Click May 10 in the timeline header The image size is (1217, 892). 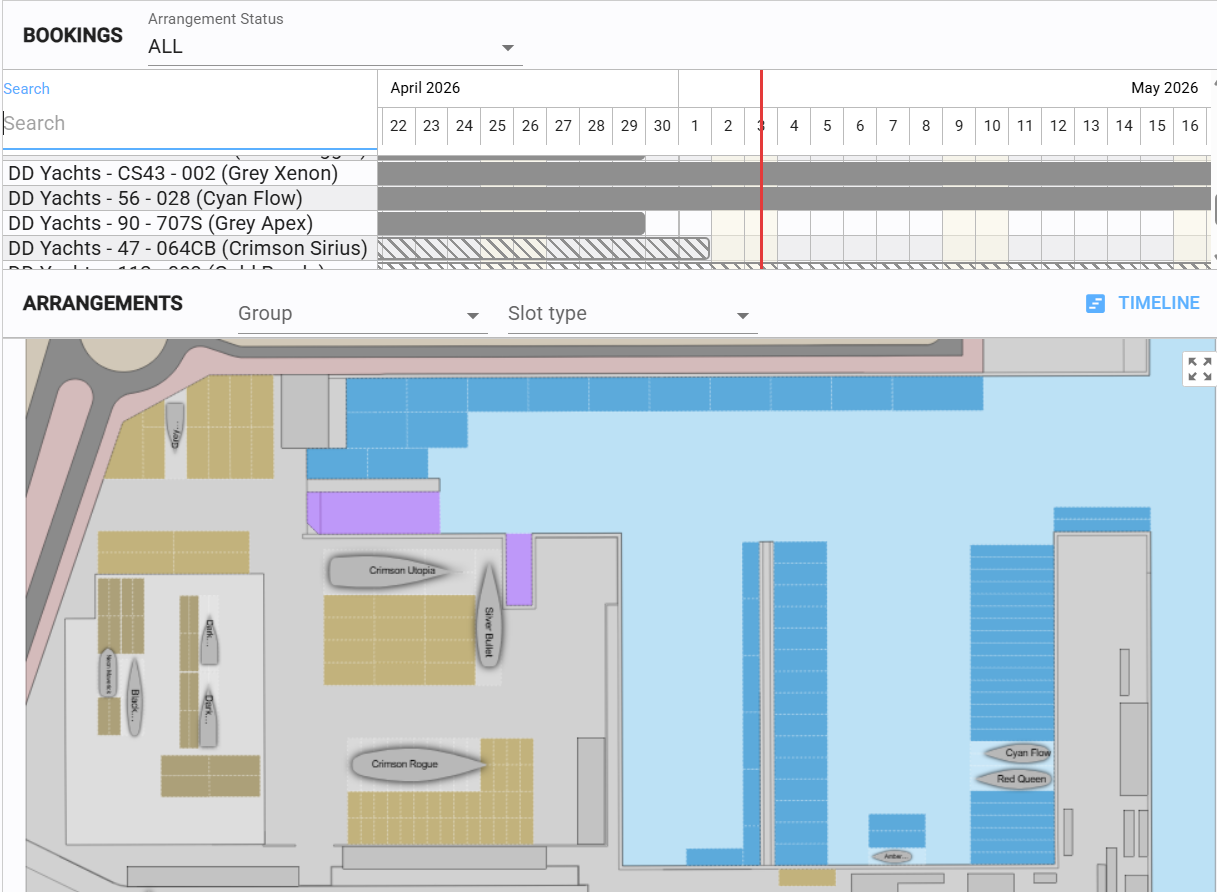coord(992,126)
